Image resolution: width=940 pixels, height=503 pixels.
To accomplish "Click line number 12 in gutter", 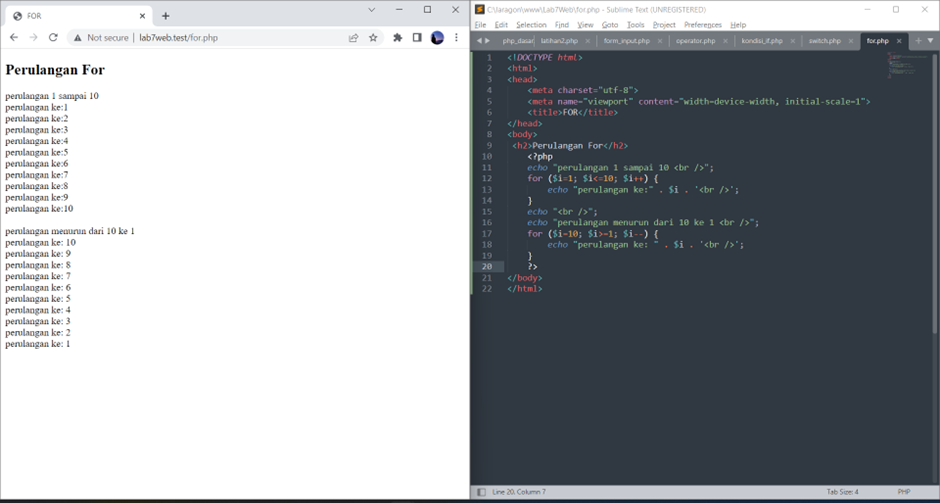I will point(486,178).
